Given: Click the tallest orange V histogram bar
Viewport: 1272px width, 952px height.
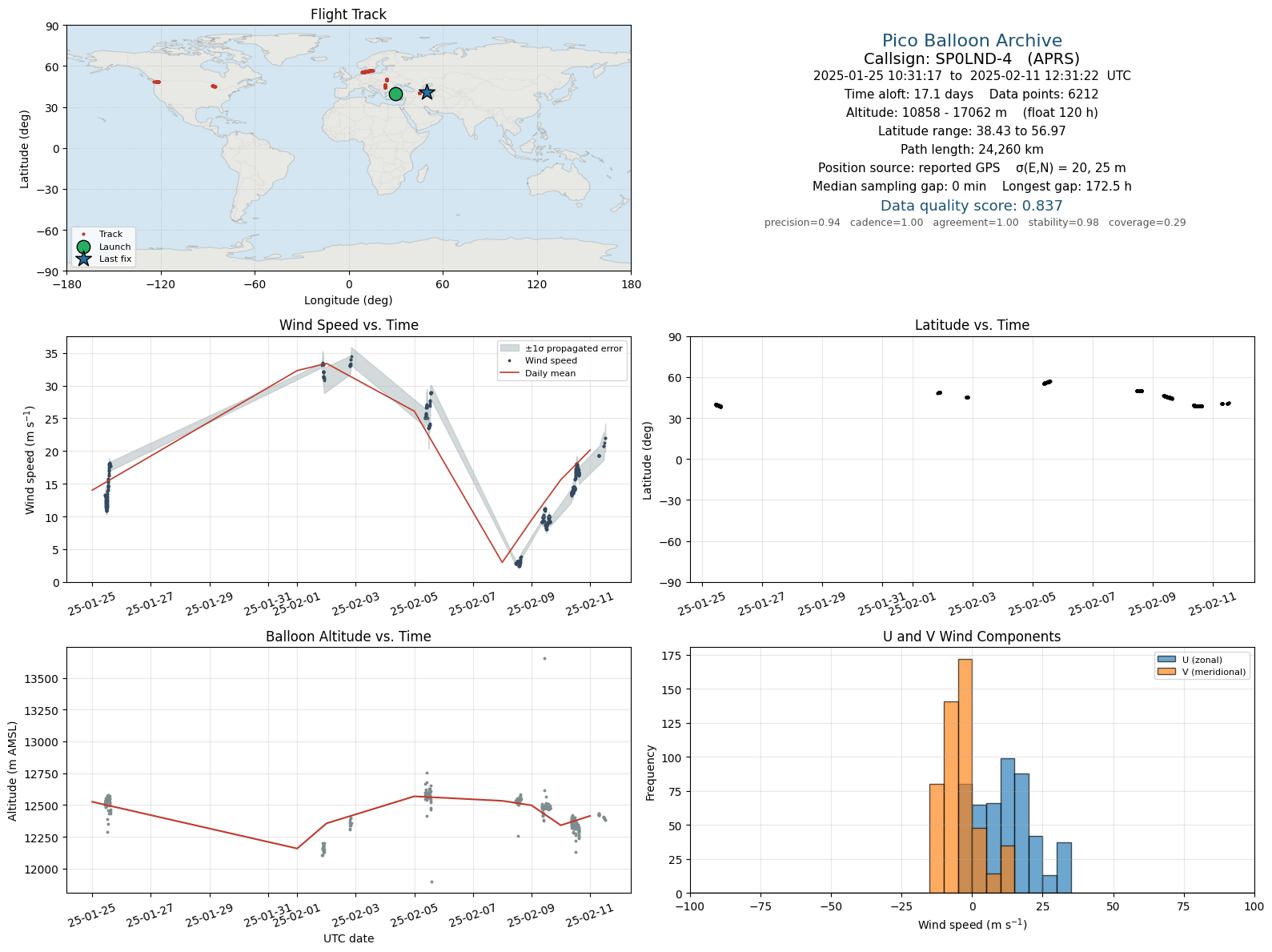Looking at the screenshot, I should click(x=965, y=777).
